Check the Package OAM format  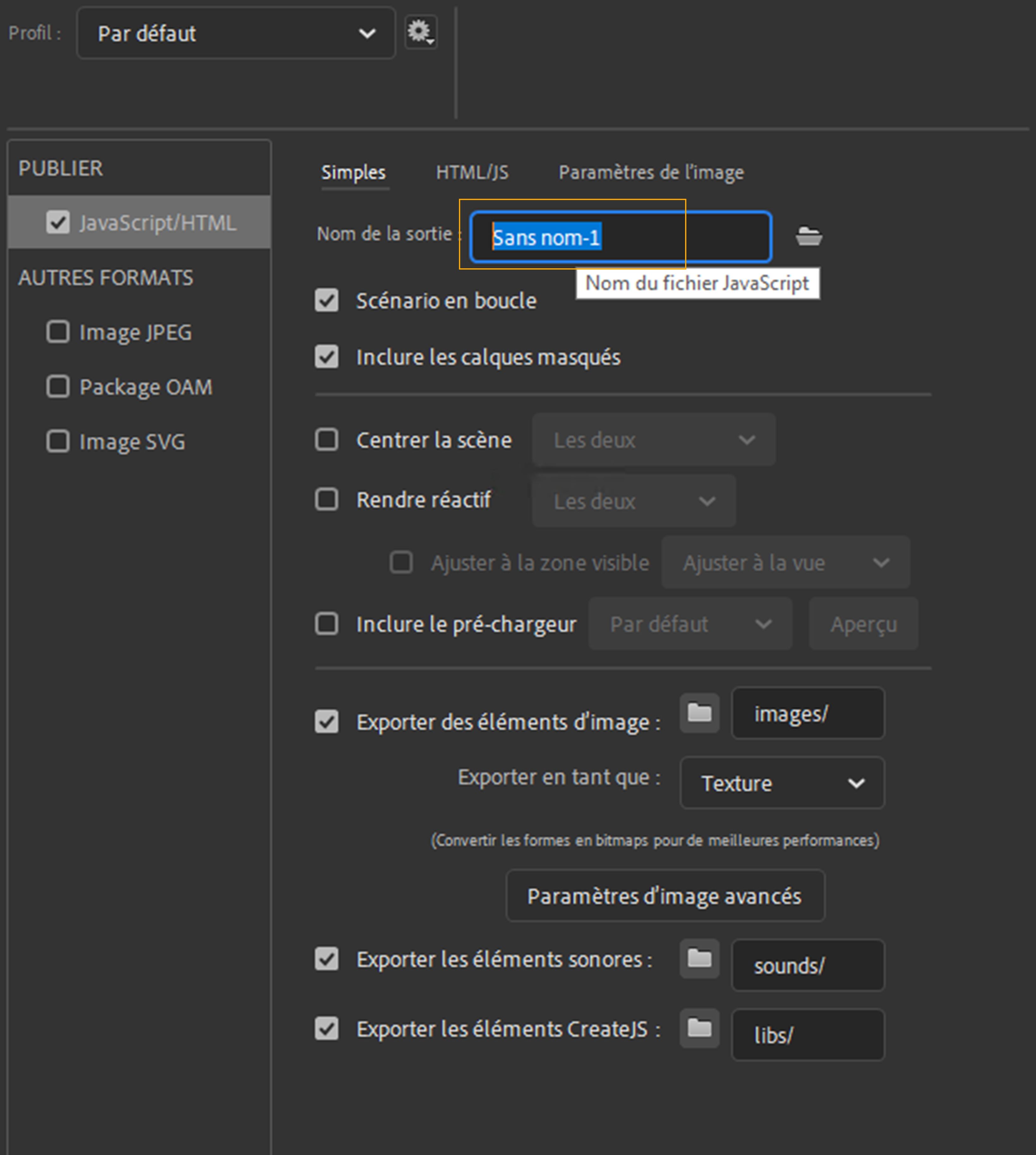[x=58, y=387]
